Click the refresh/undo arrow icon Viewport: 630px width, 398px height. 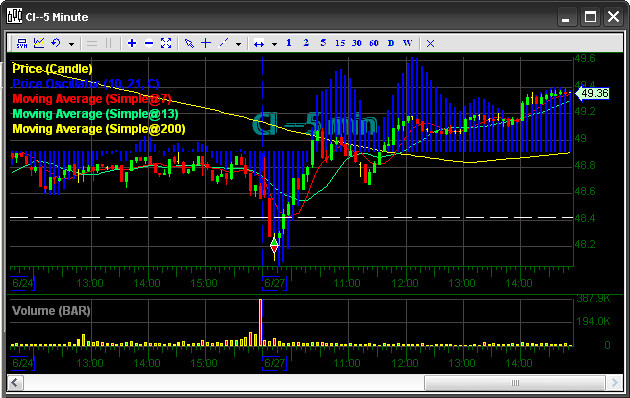tap(56, 43)
